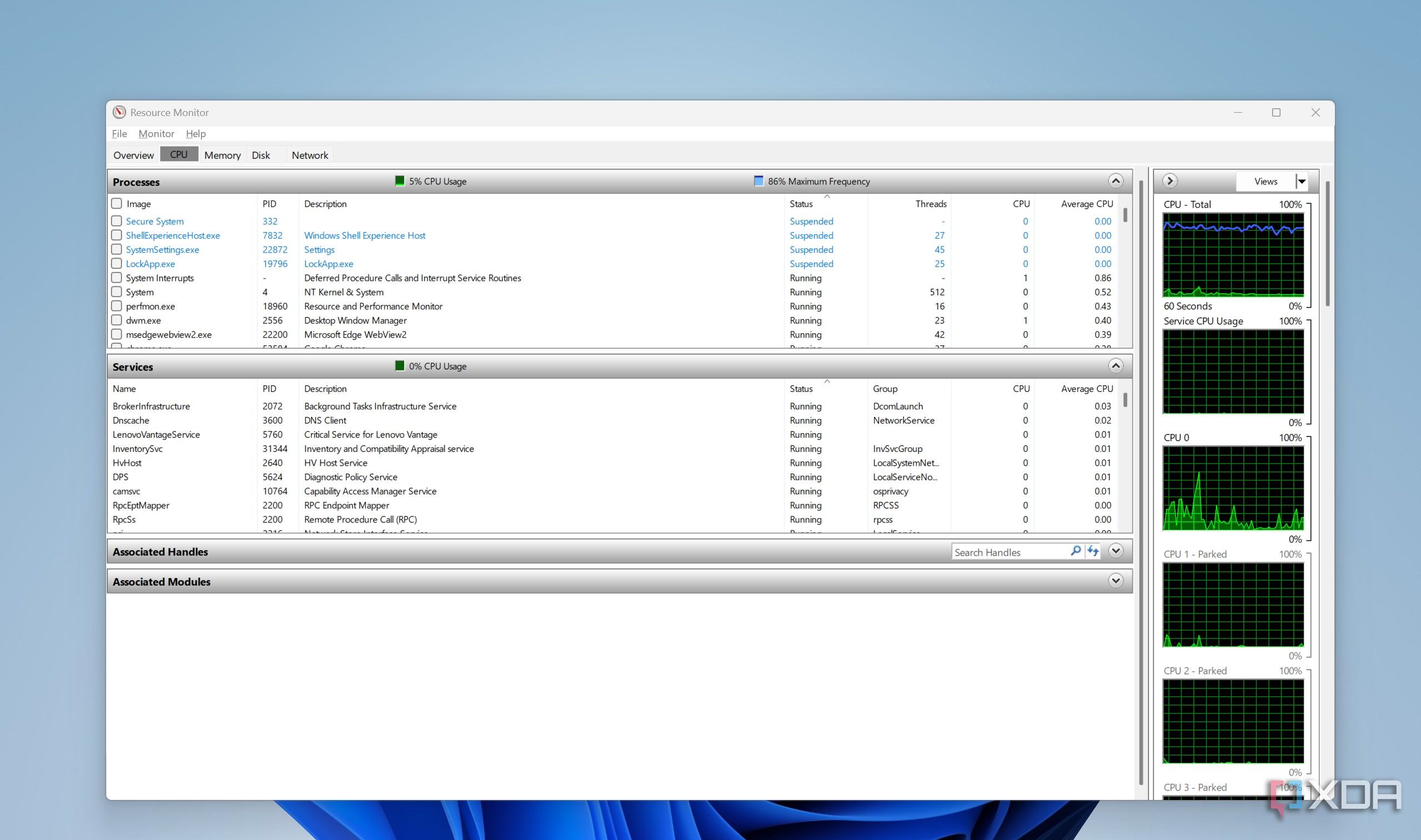Check the ShellExperienceHost.exe checkbox

(x=117, y=235)
